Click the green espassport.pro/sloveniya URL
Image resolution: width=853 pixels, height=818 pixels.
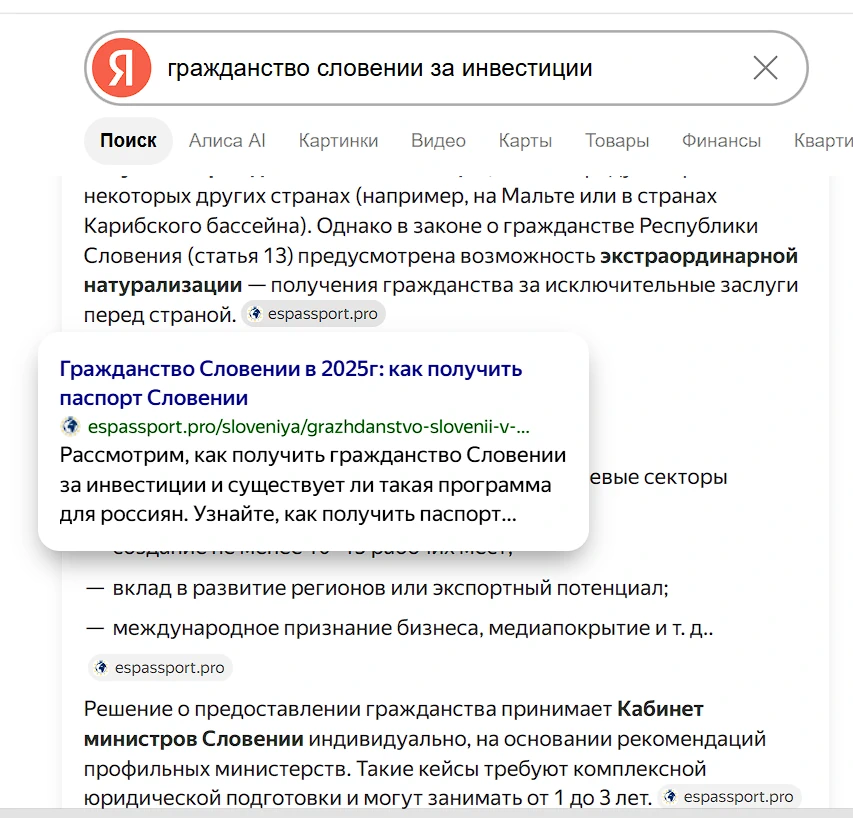pos(308,427)
